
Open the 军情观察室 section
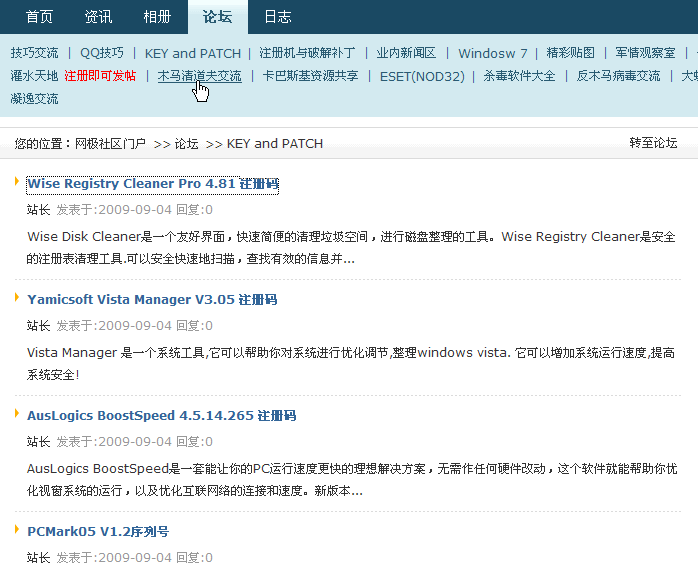pyautogui.click(x=645, y=53)
